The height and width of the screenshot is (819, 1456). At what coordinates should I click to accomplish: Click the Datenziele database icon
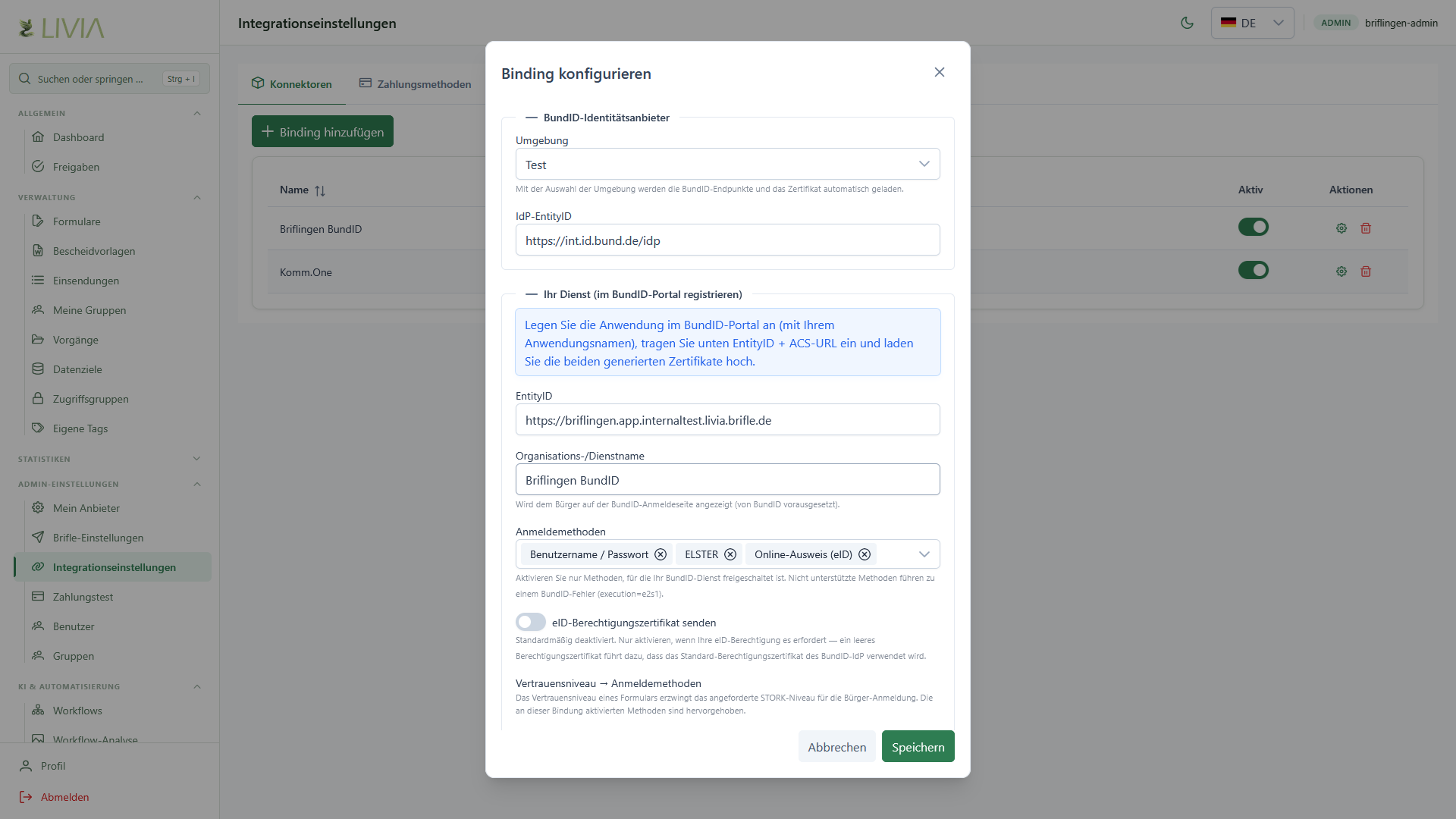[x=38, y=369]
